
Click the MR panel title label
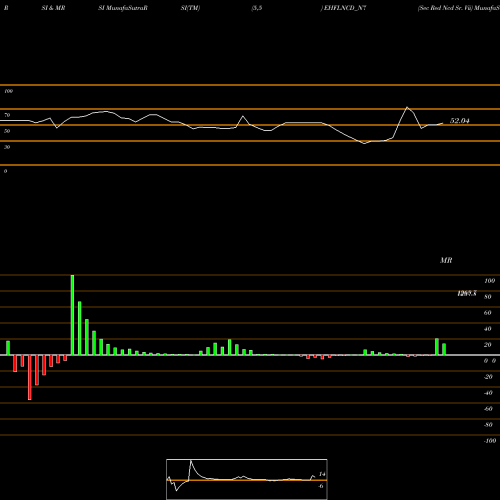tap(446, 260)
